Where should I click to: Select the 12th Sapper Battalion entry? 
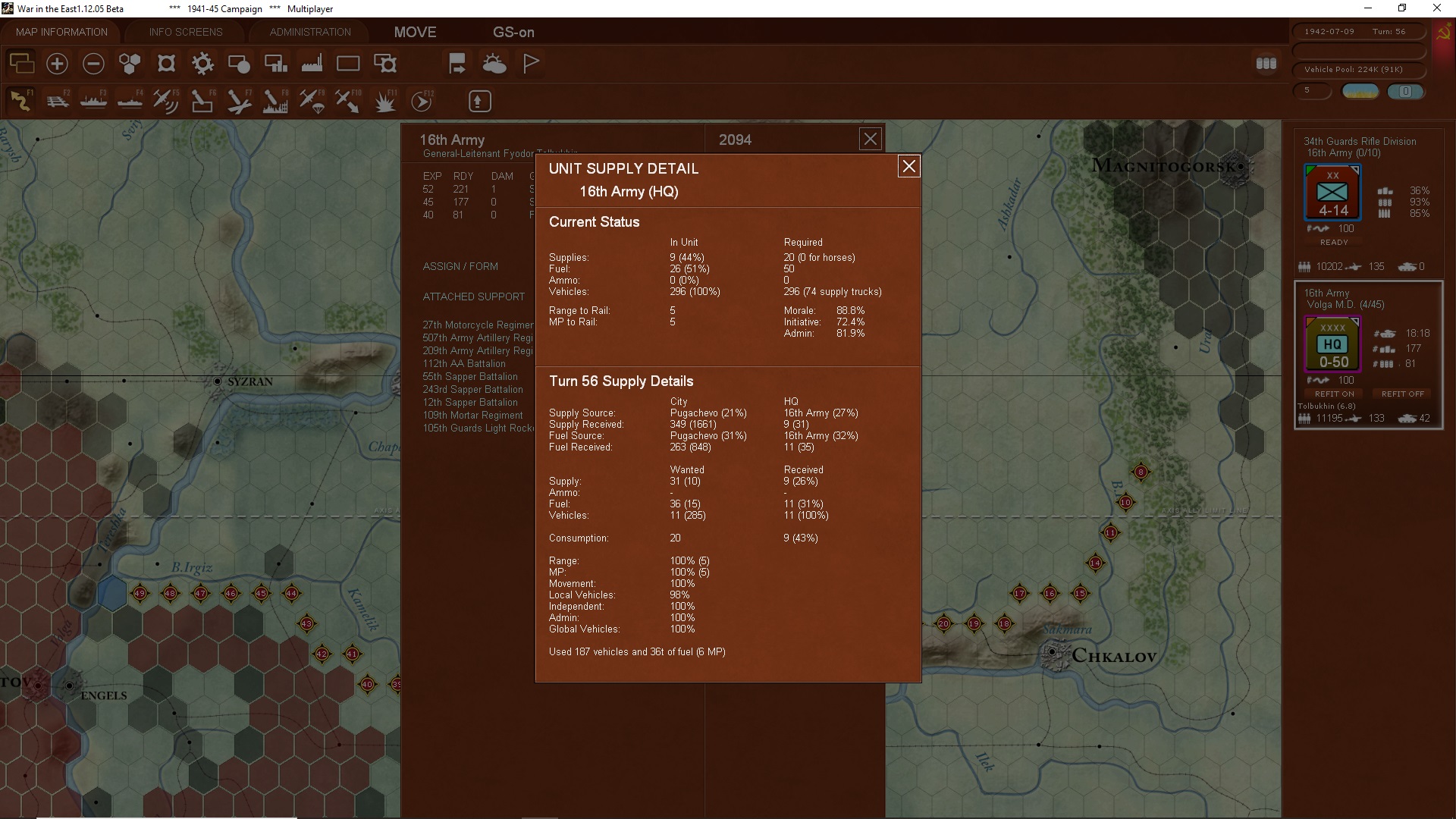[x=470, y=402]
